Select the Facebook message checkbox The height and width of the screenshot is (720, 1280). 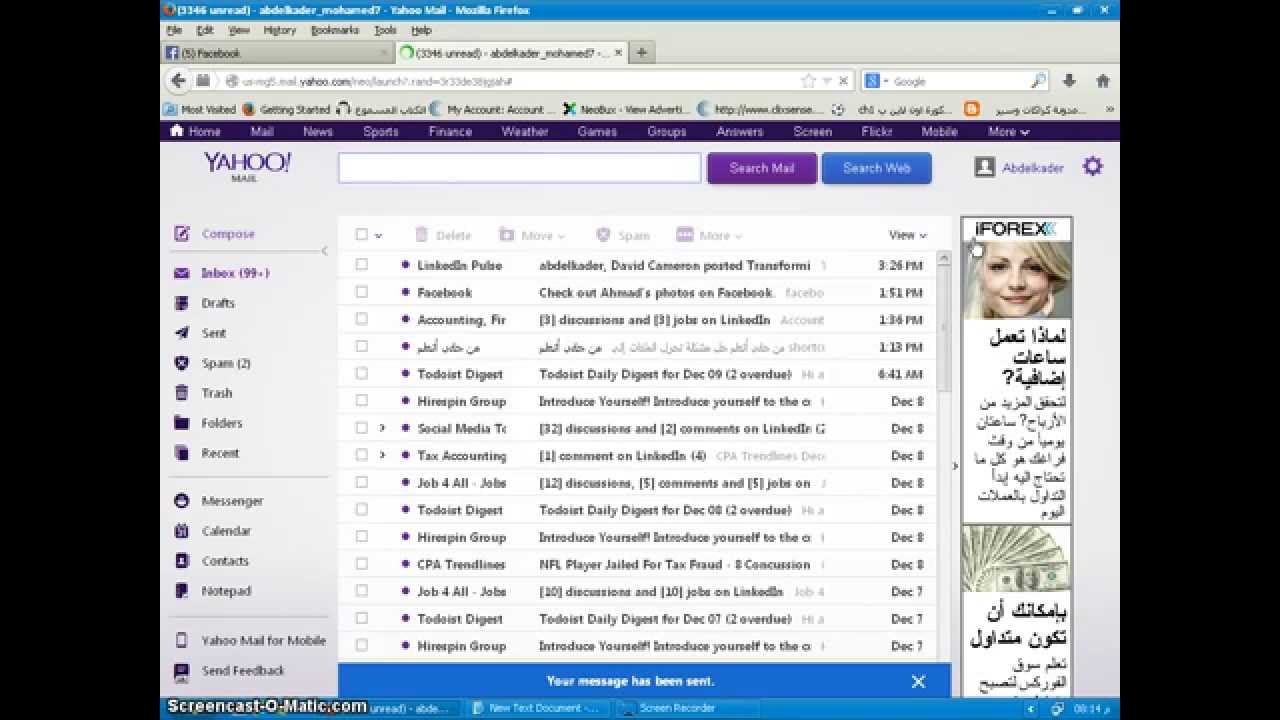(x=362, y=292)
